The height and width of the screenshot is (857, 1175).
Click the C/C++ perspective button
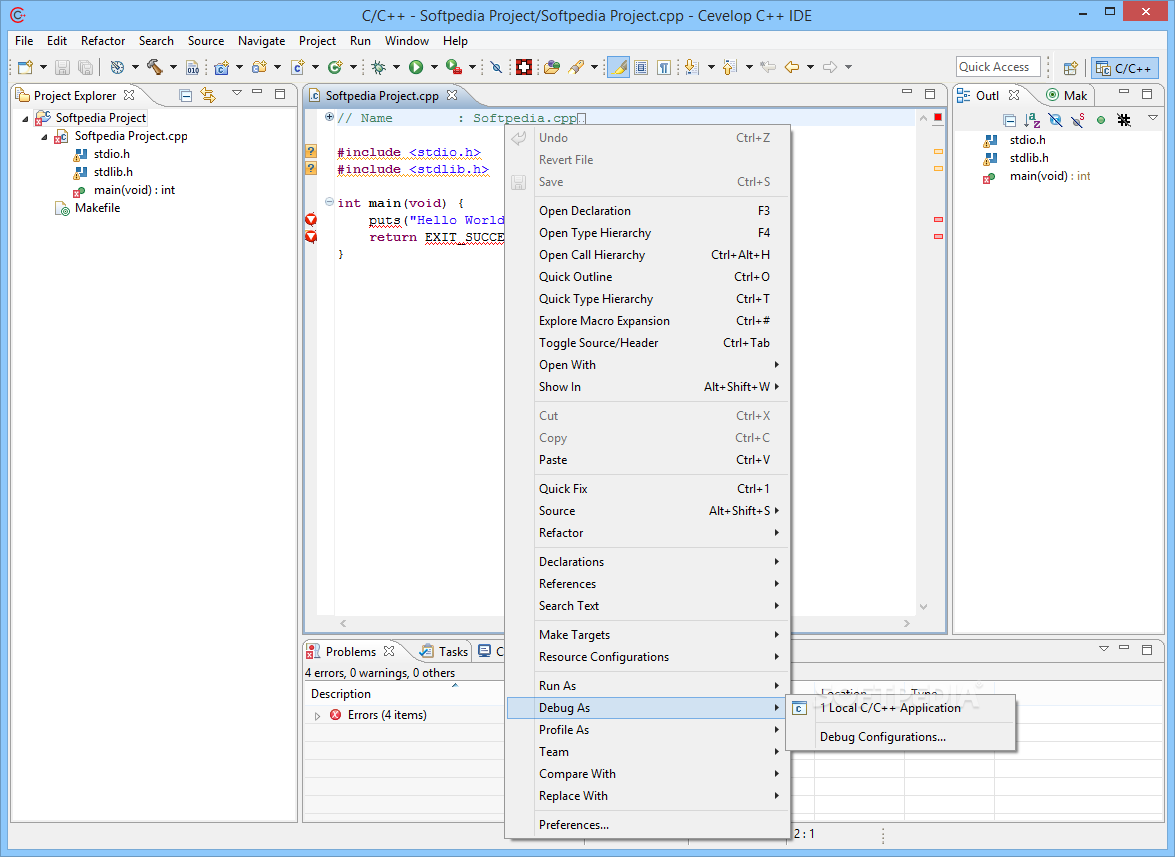pos(1124,68)
